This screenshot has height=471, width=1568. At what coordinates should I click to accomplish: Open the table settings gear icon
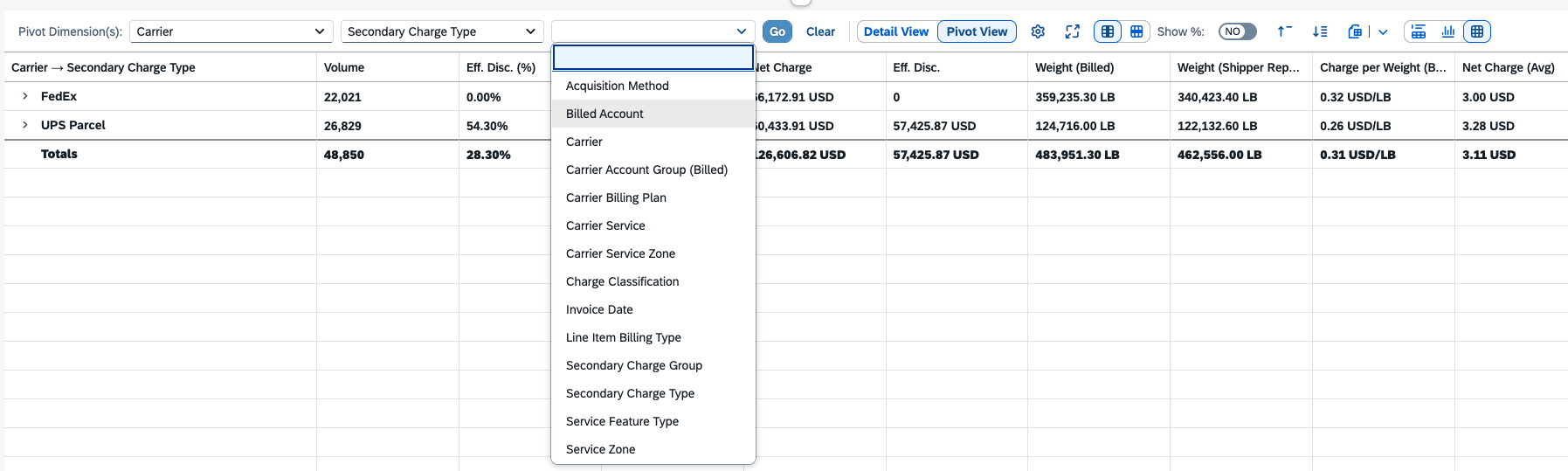[x=1038, y=31]
